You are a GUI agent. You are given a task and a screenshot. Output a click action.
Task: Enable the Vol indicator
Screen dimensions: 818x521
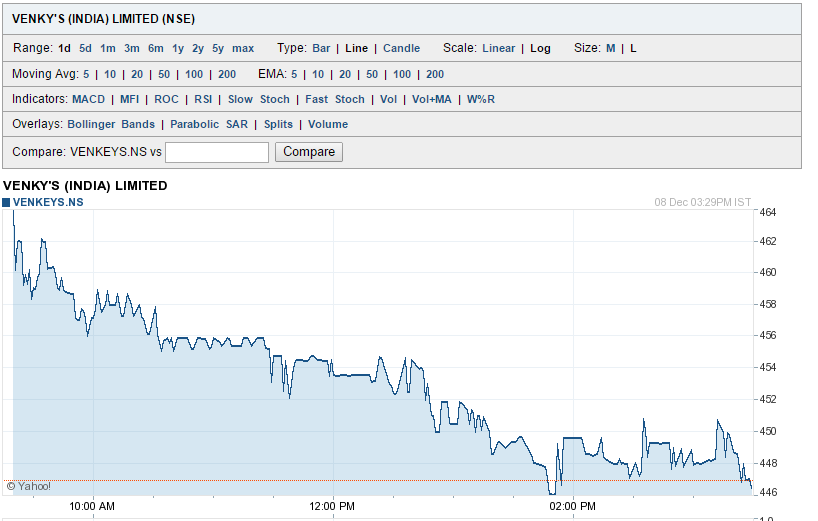click(389, 100)
